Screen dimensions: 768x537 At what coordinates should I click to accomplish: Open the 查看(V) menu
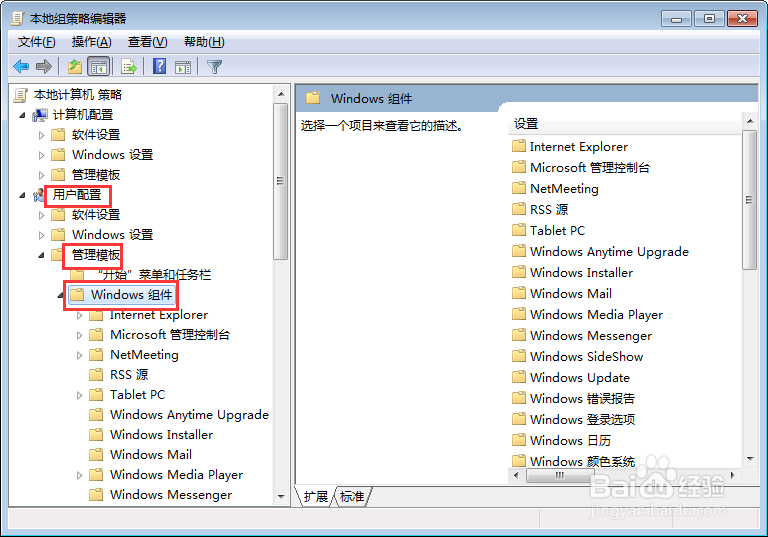tap(147, 42)
